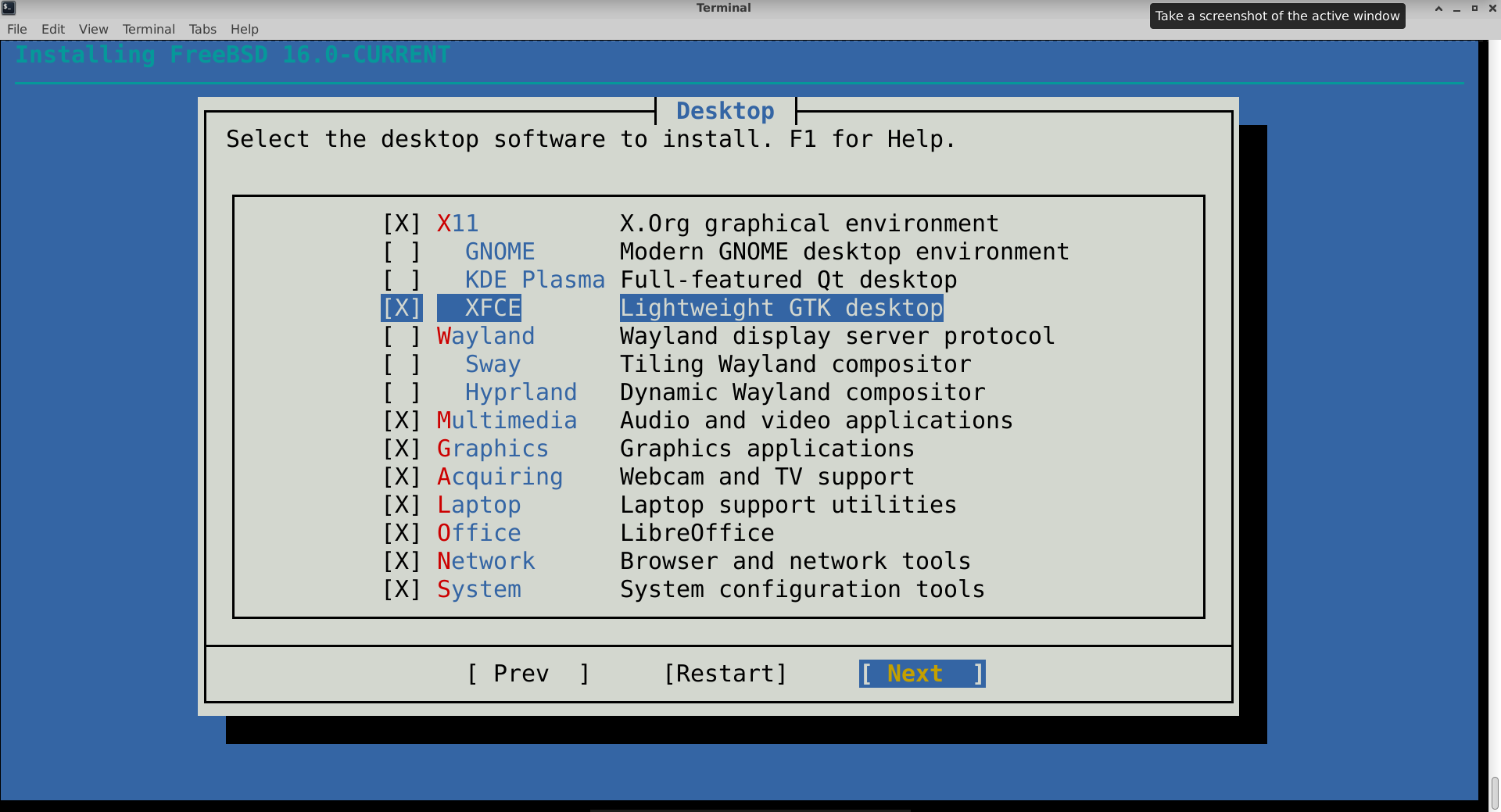This screenshot has height=812, width=1501.
Task: Click 'System configuration tools' description
Action: (802, 589)
